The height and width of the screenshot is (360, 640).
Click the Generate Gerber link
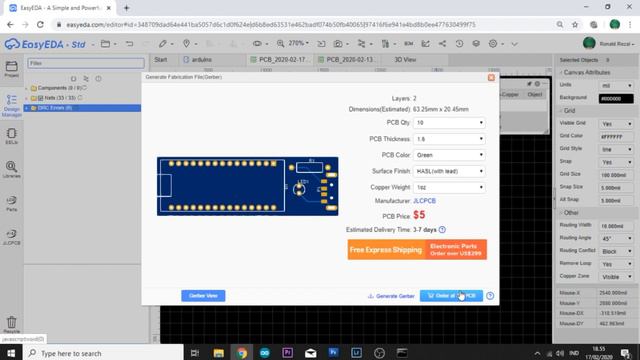click(391, 296)
